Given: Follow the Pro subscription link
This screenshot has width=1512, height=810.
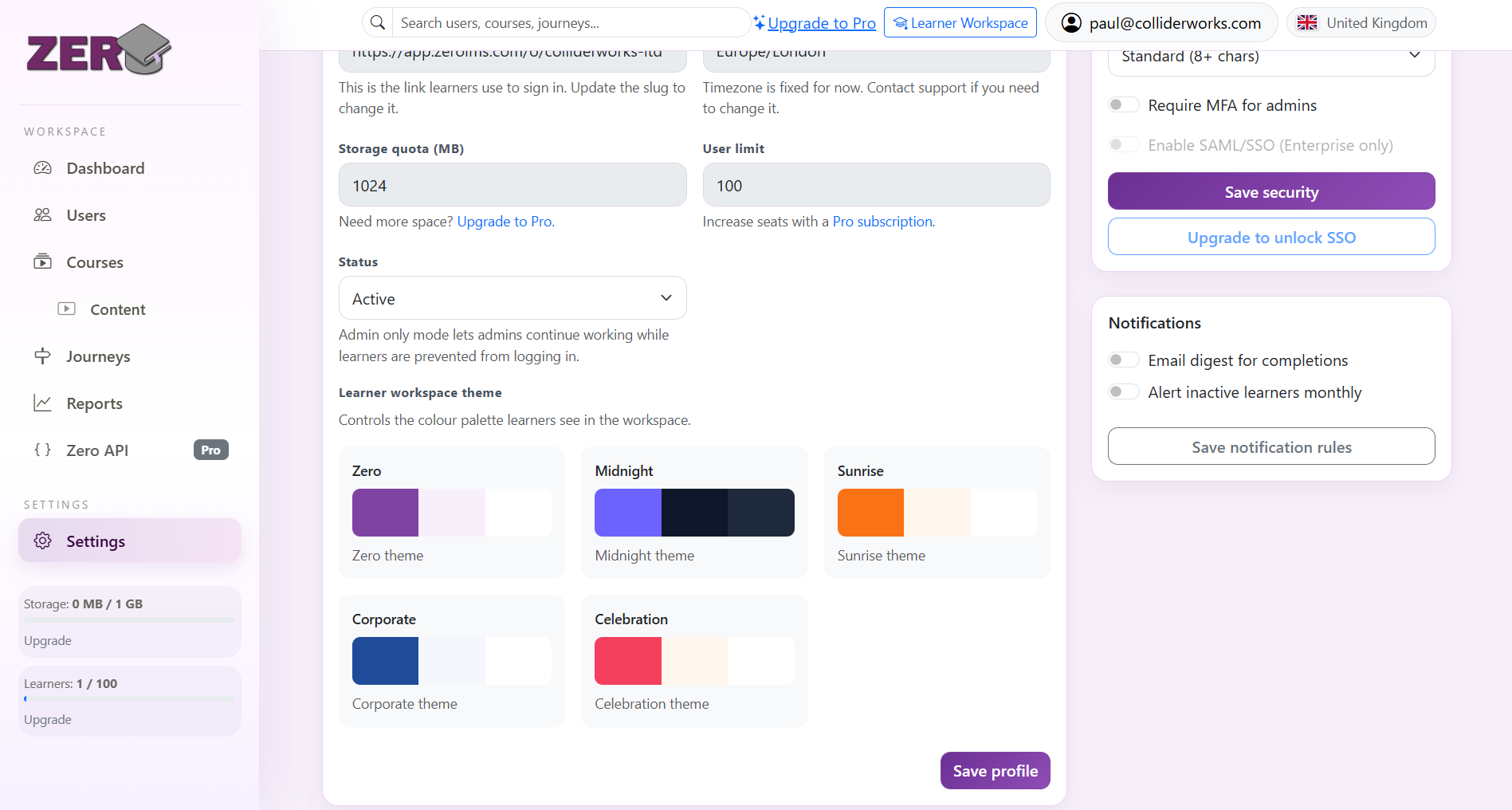Looking at the screenshot, I should click(882, 222).
